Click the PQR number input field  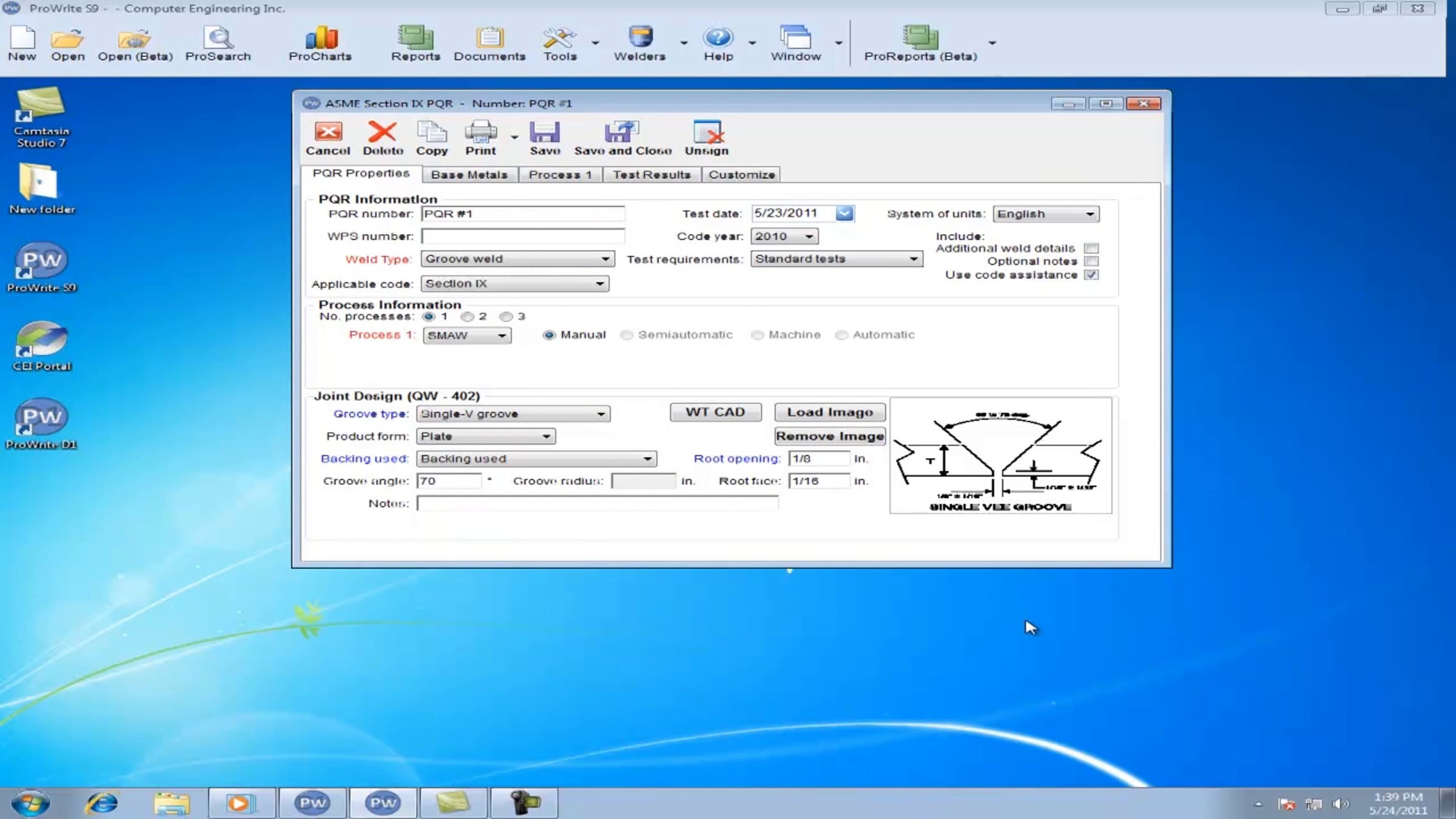click(x=523, y=214)
